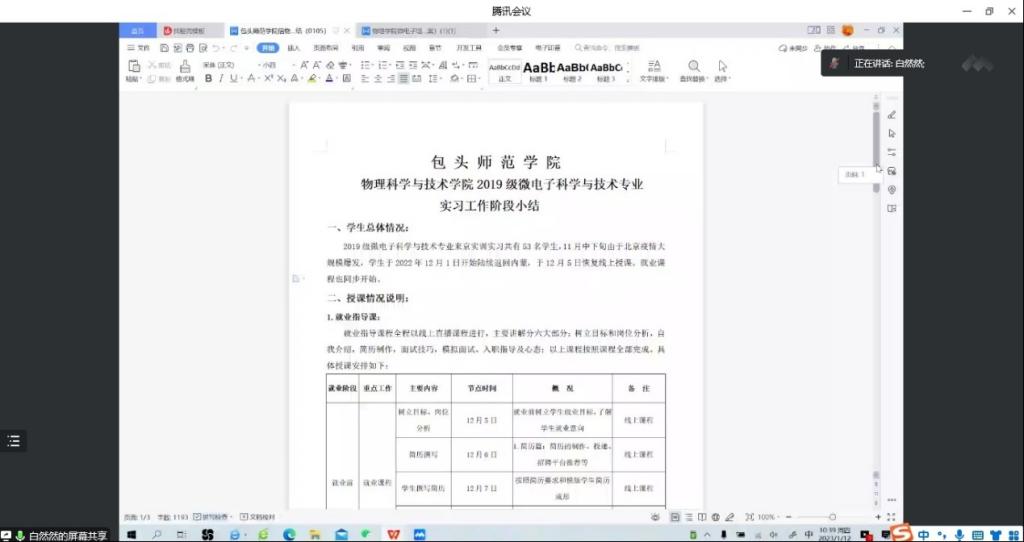Apply the 标题 1 heading style
The height and width of the screenshot is (542, 1024).
click(x=538, y=70)
